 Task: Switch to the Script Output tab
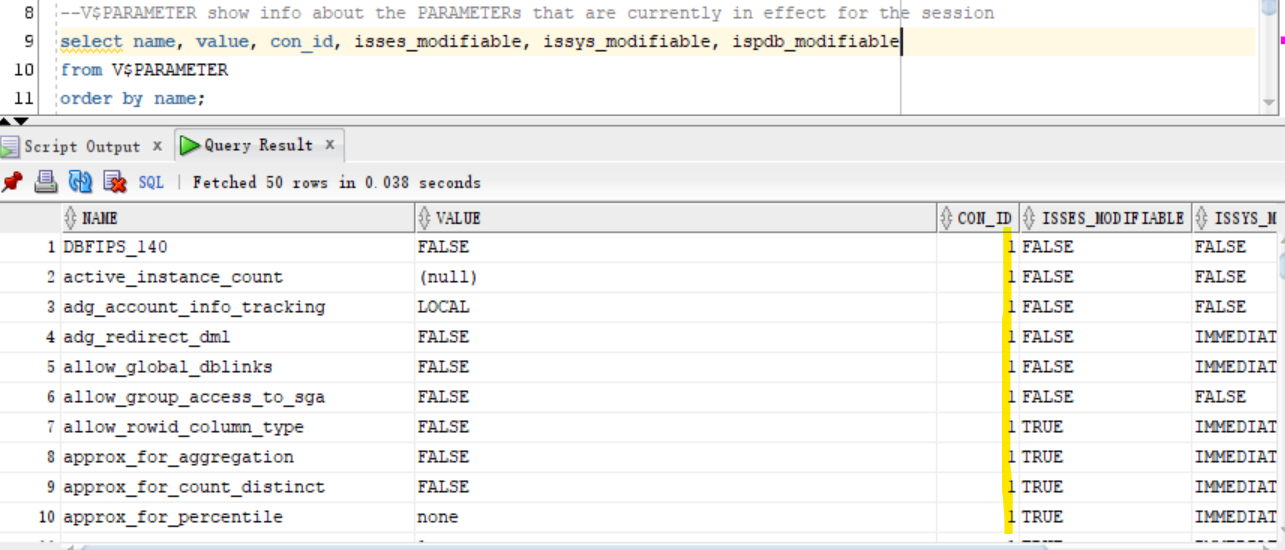(x=82, y=146)
